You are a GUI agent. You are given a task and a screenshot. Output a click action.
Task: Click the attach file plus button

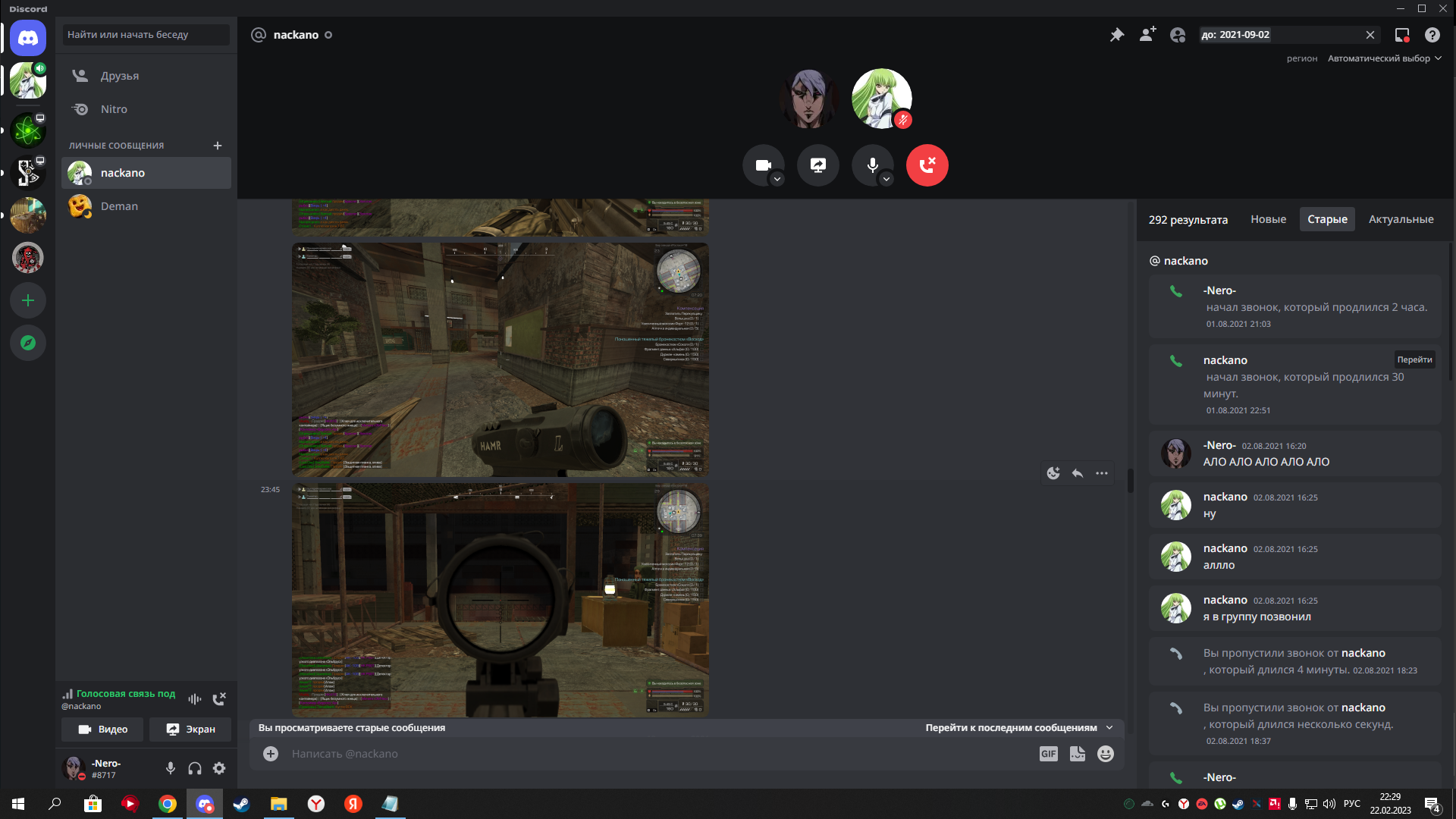(271, 754)
